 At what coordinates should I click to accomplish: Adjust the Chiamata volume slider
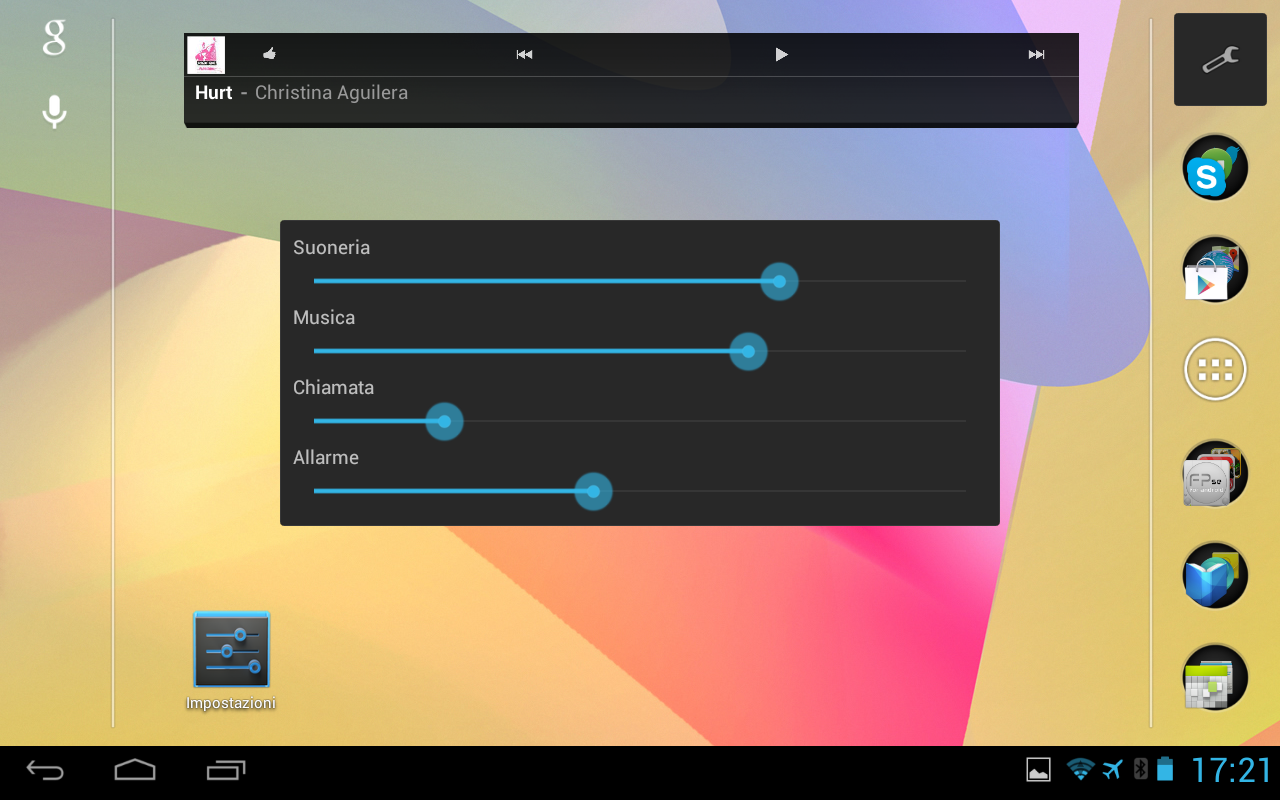(640, 422)
